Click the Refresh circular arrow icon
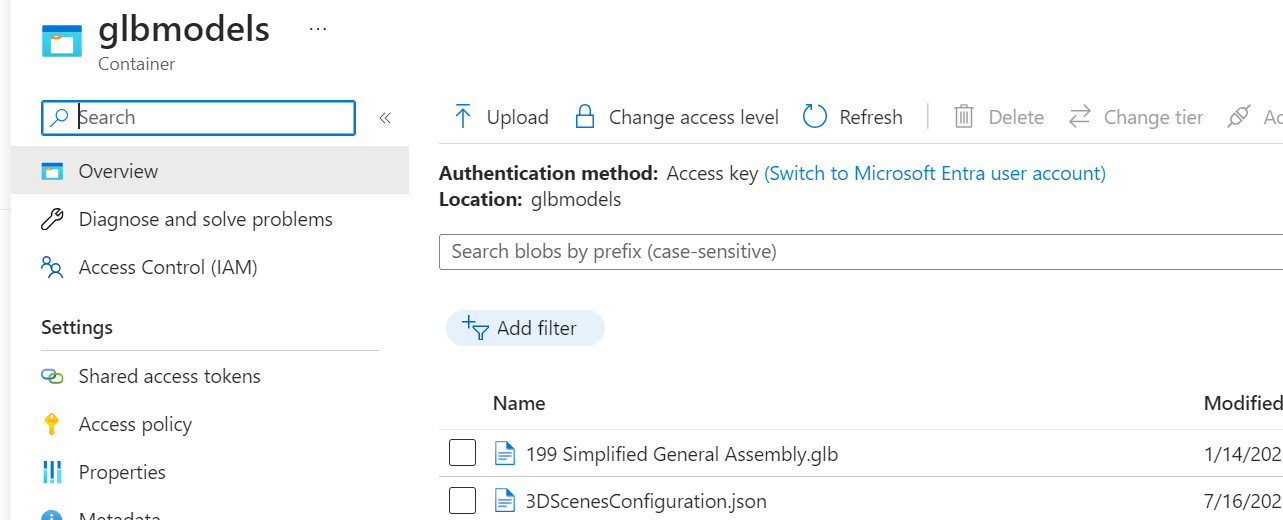Image resolution: width=1283 pixels, height=520 pixels. point(815,117)
